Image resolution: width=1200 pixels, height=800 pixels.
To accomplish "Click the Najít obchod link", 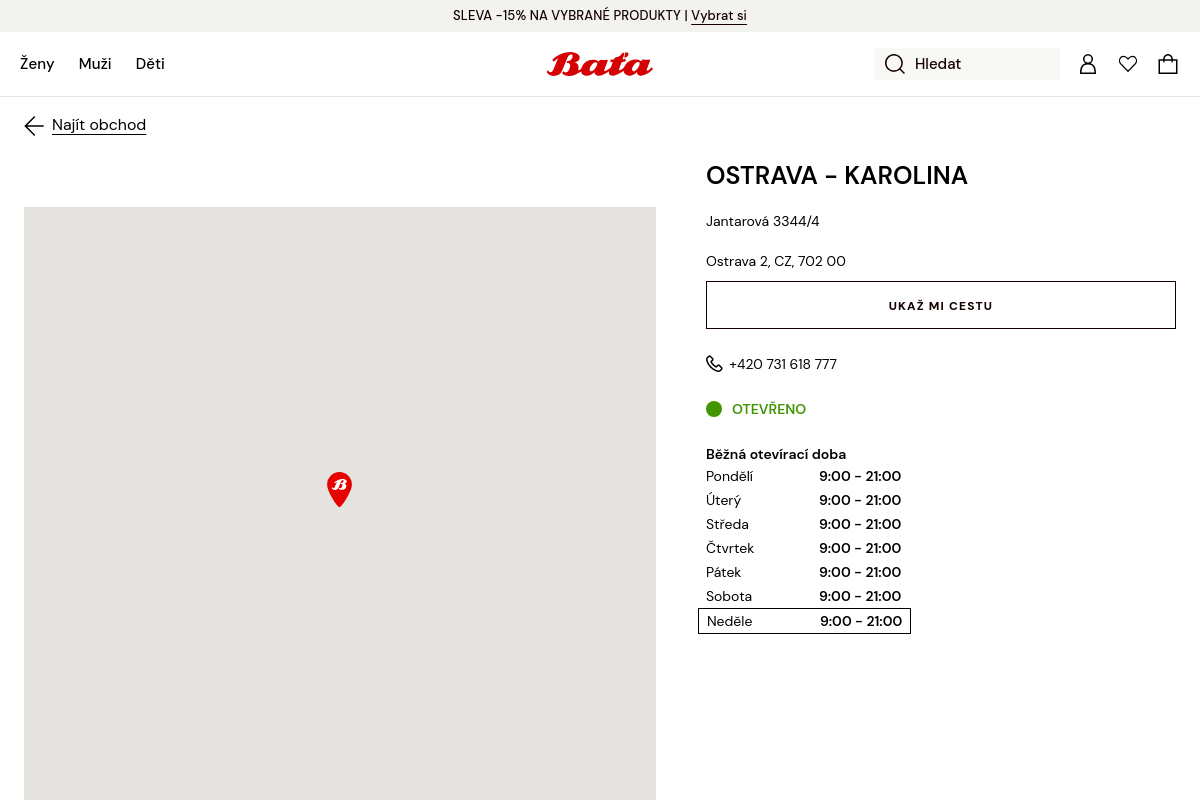I will pyautogui.click(x=99, y=125).
